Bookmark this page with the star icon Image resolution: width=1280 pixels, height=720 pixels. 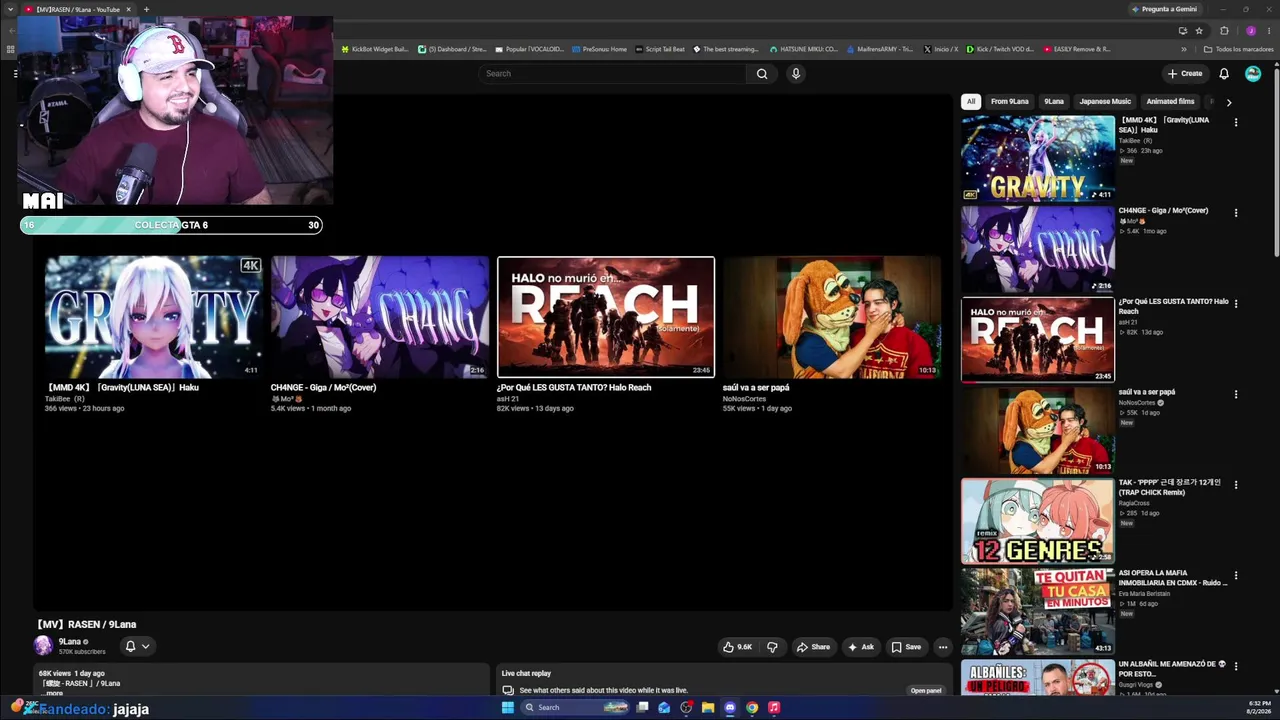click(1199, 31)
